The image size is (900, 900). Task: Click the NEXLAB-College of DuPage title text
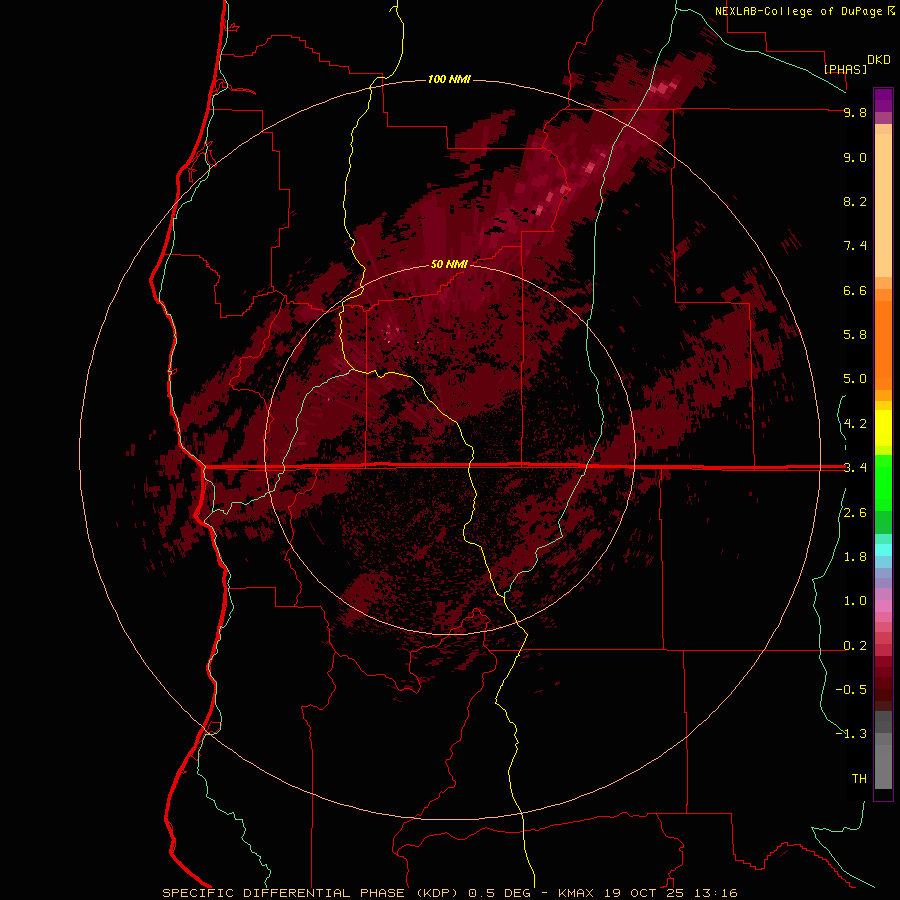[800, 11]
